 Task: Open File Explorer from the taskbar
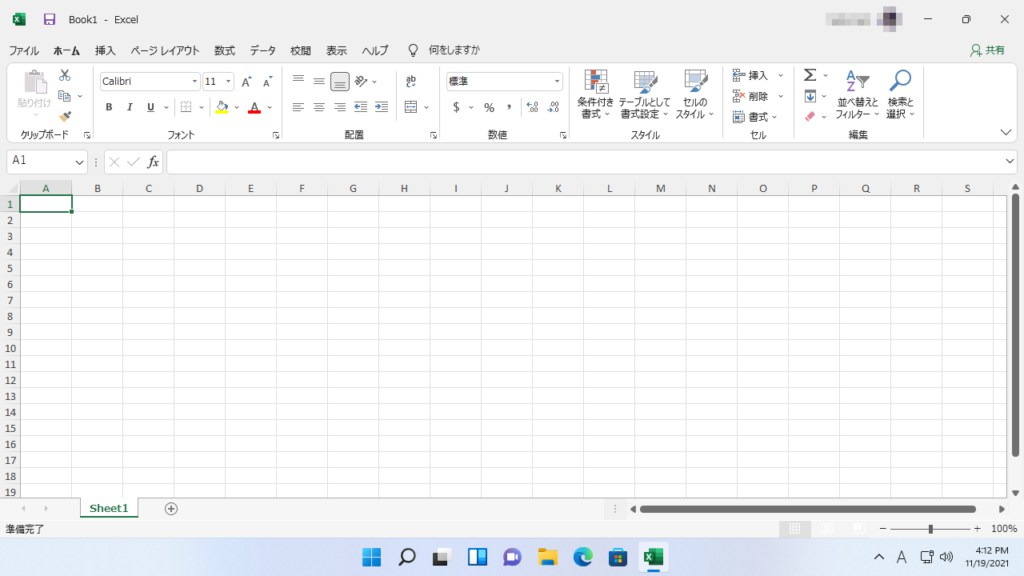click(x=547, y=557)
